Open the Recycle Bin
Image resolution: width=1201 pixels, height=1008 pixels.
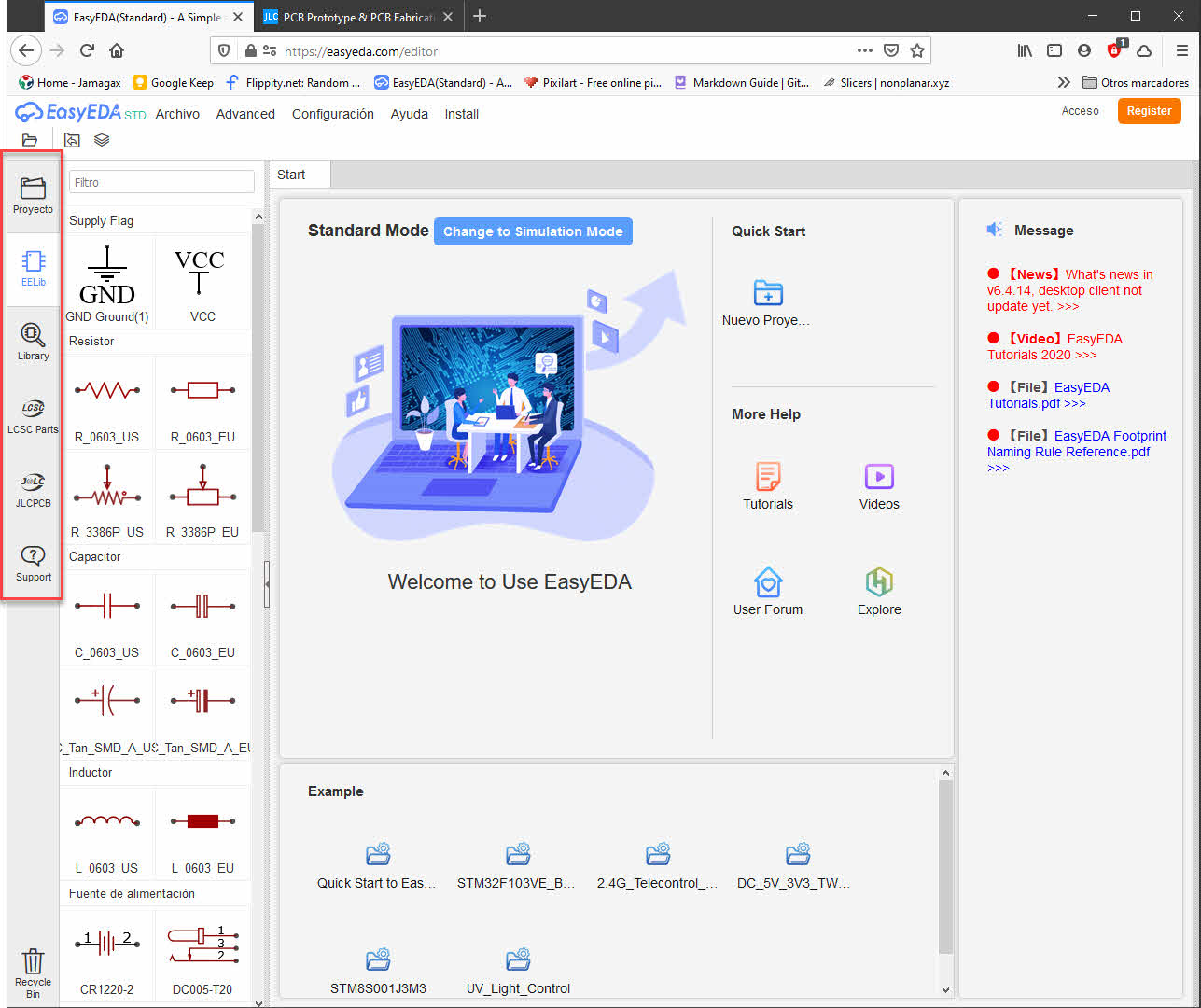[33, 973]
